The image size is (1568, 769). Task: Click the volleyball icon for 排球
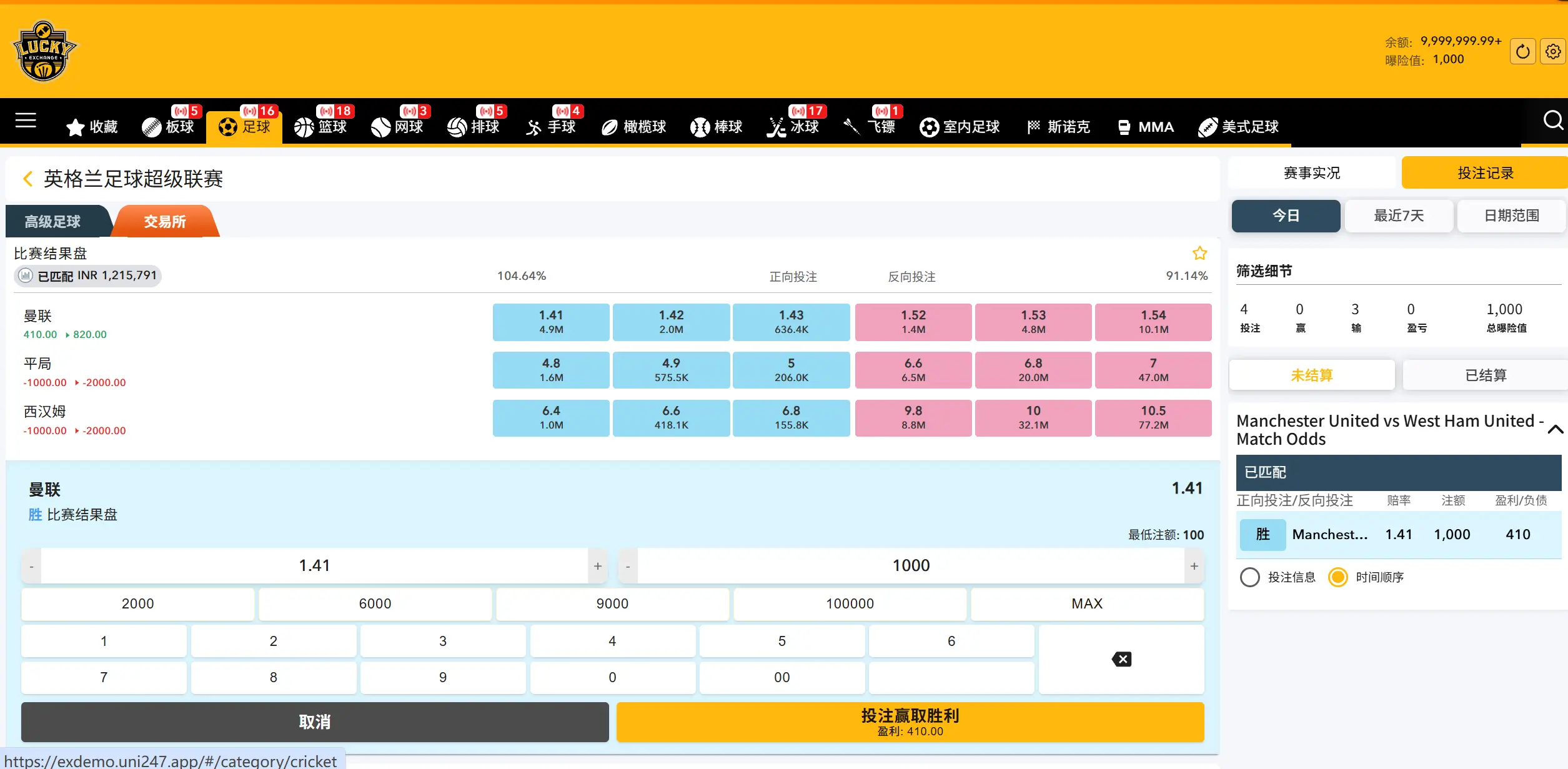(x=457, y=127)
